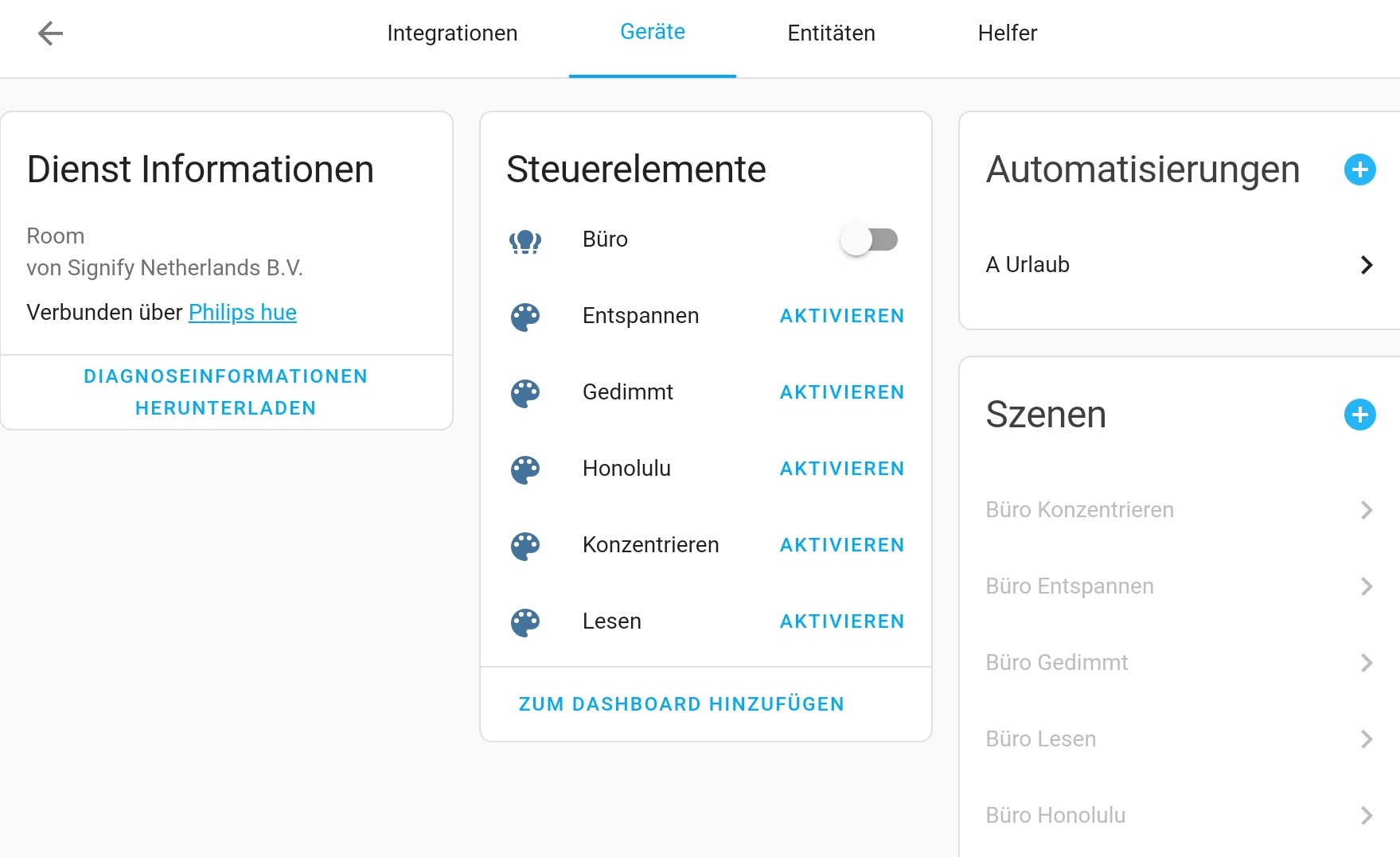Image resolution: width=1400 pixels, height=857 pixels.
Task: Open the Helfer tab
Action: (1007, 33)
